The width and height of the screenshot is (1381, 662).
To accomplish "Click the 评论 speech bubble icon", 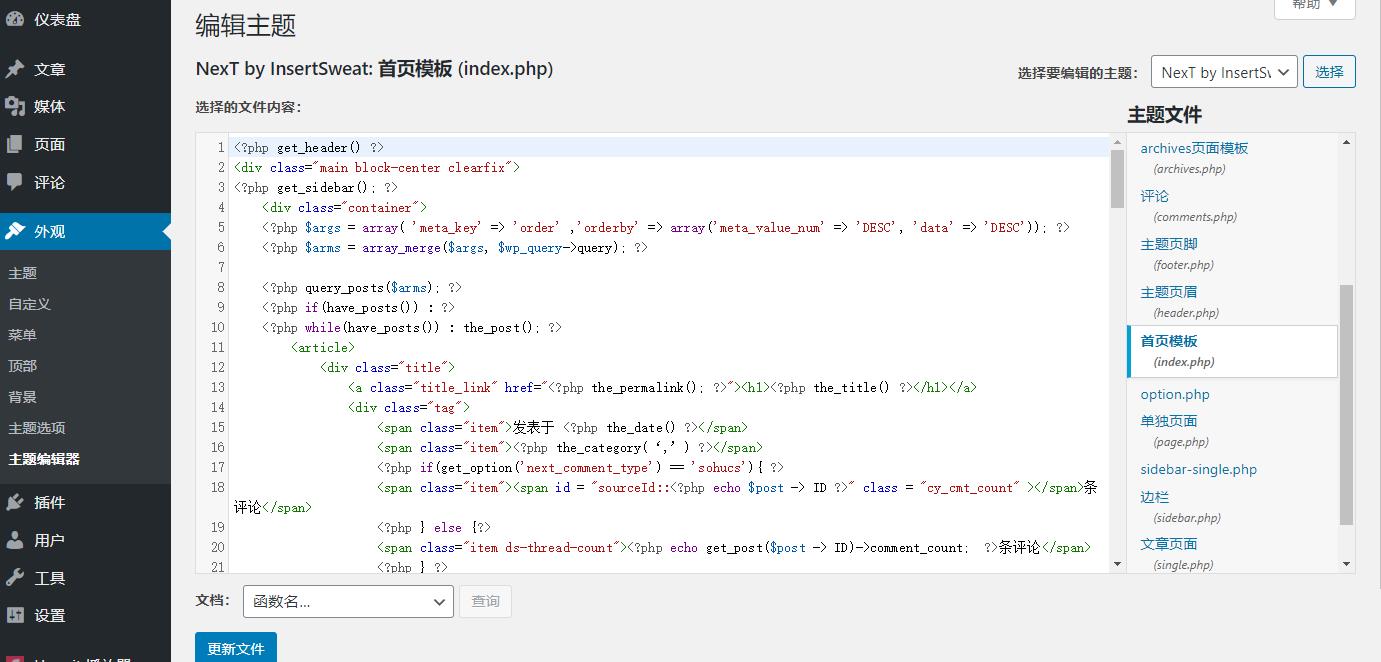I will (x=15, y=182).
